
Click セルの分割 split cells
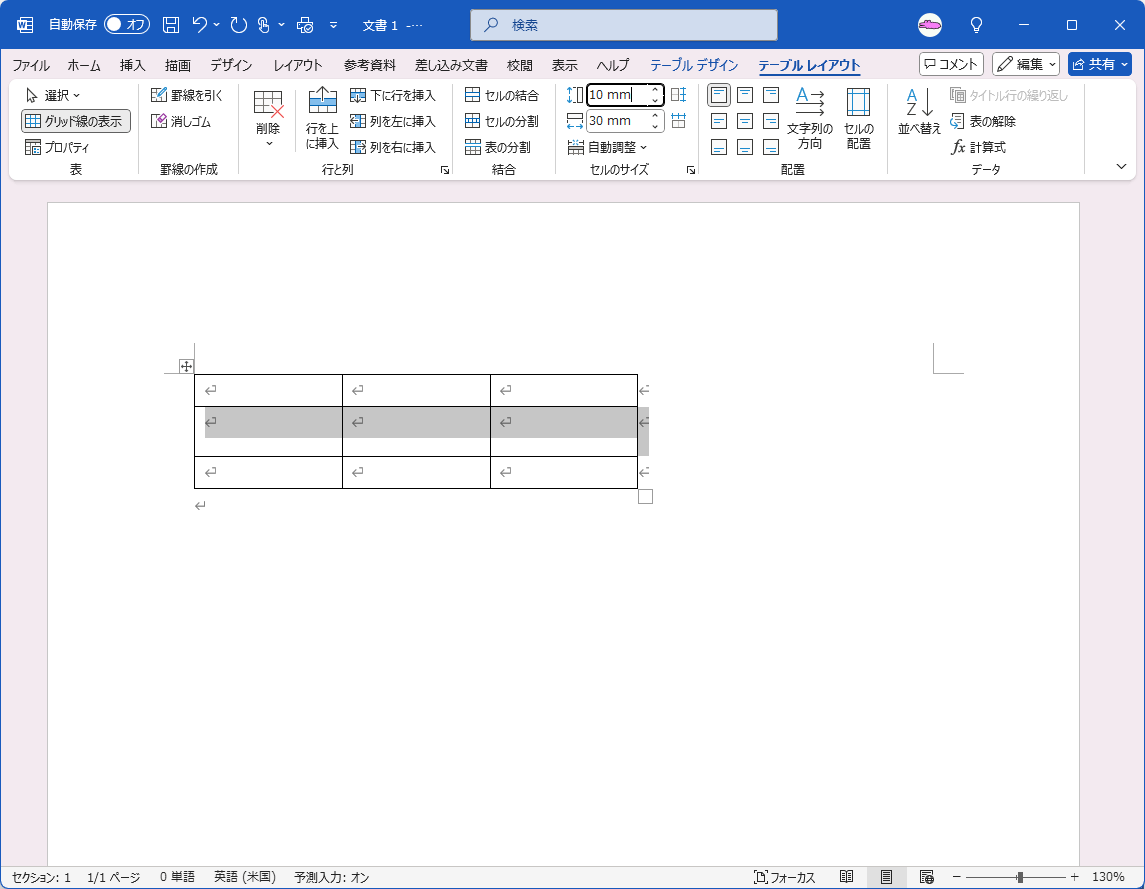[502, 121]
